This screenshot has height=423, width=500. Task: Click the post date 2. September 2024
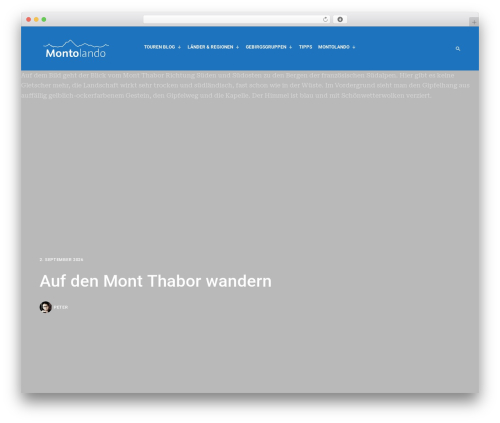(61, 259)
